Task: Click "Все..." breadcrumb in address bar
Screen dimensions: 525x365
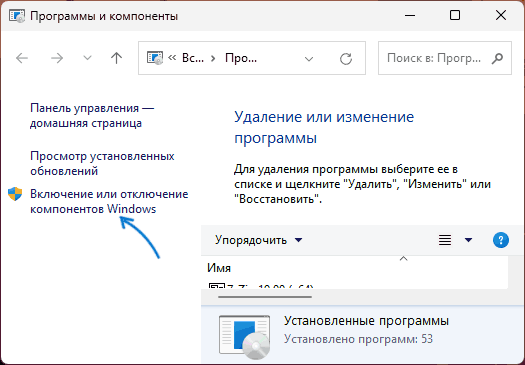Action: [x=193, y=58]
